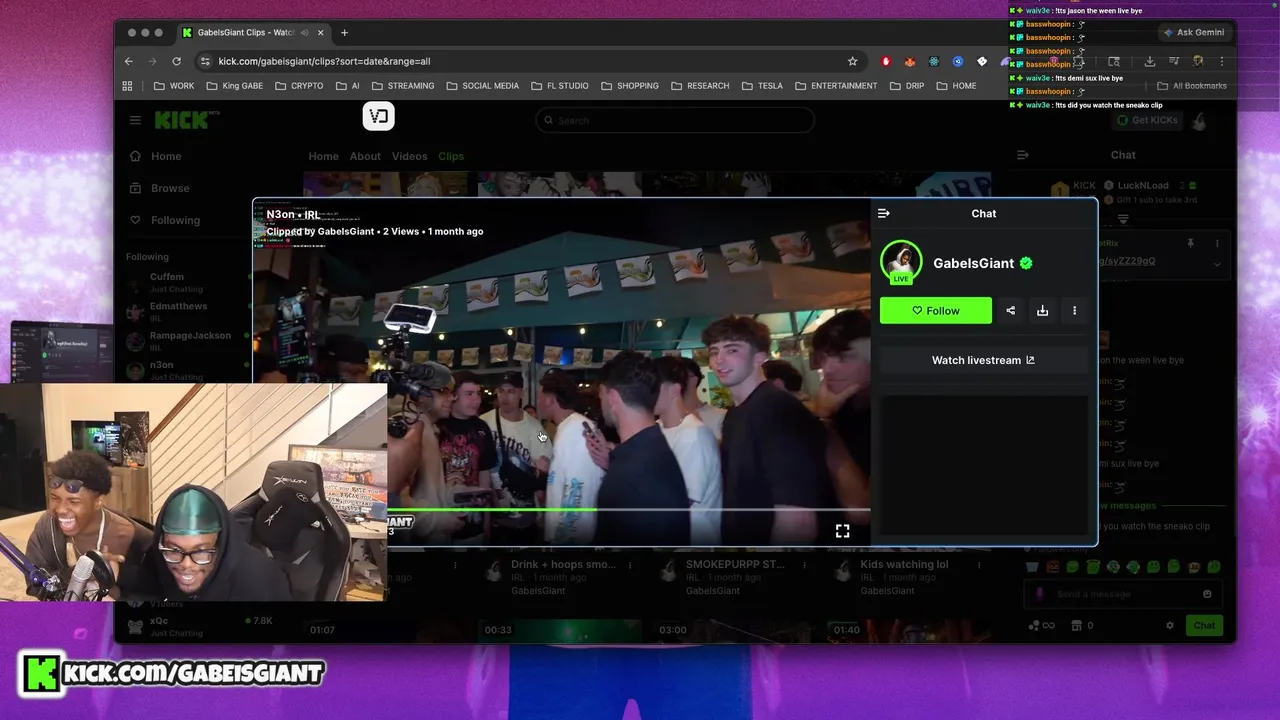Open GabeIsGiant channel name link
Image resolution: width=1280 pixels, height=720 pixels.
pos(973,263)
